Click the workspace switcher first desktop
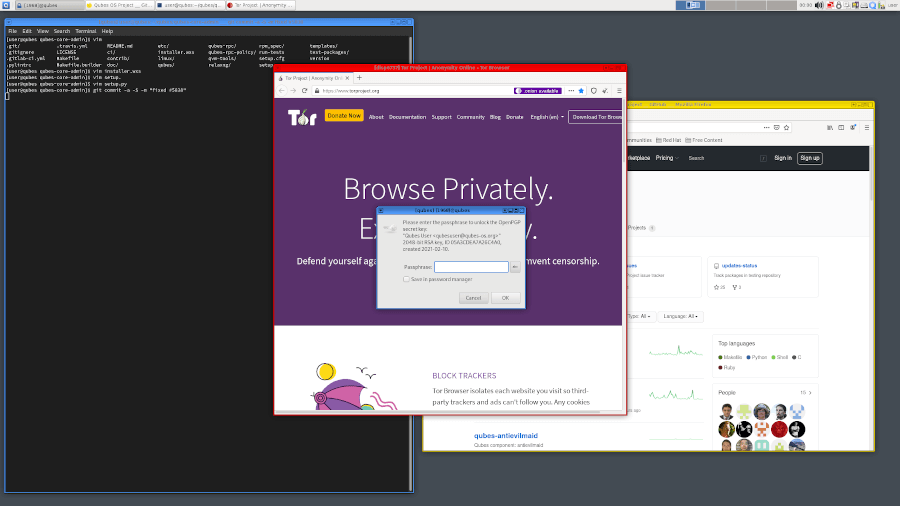900x506 pixels. [690, 5]
